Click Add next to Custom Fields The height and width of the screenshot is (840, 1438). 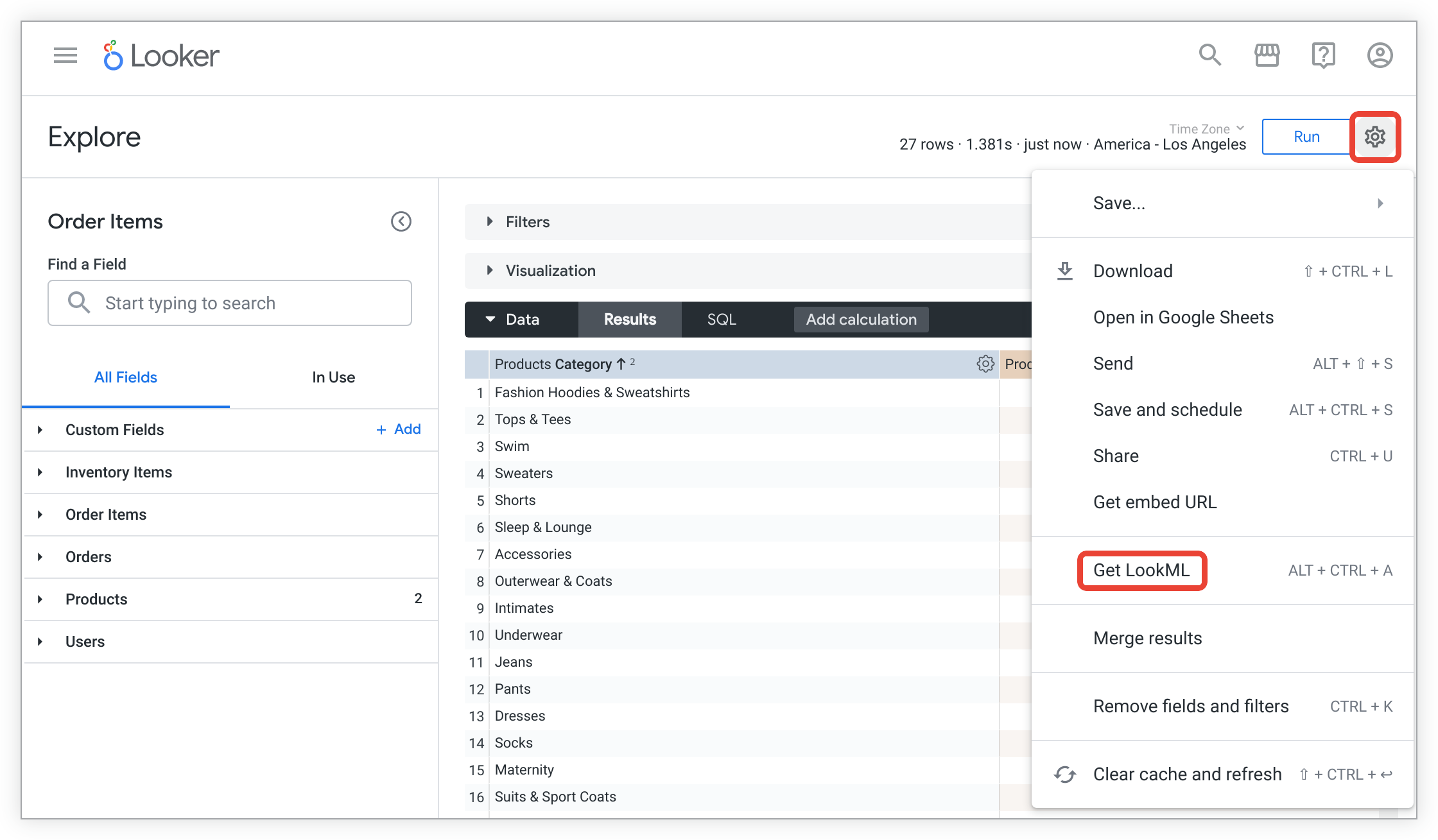coord(399,429)
